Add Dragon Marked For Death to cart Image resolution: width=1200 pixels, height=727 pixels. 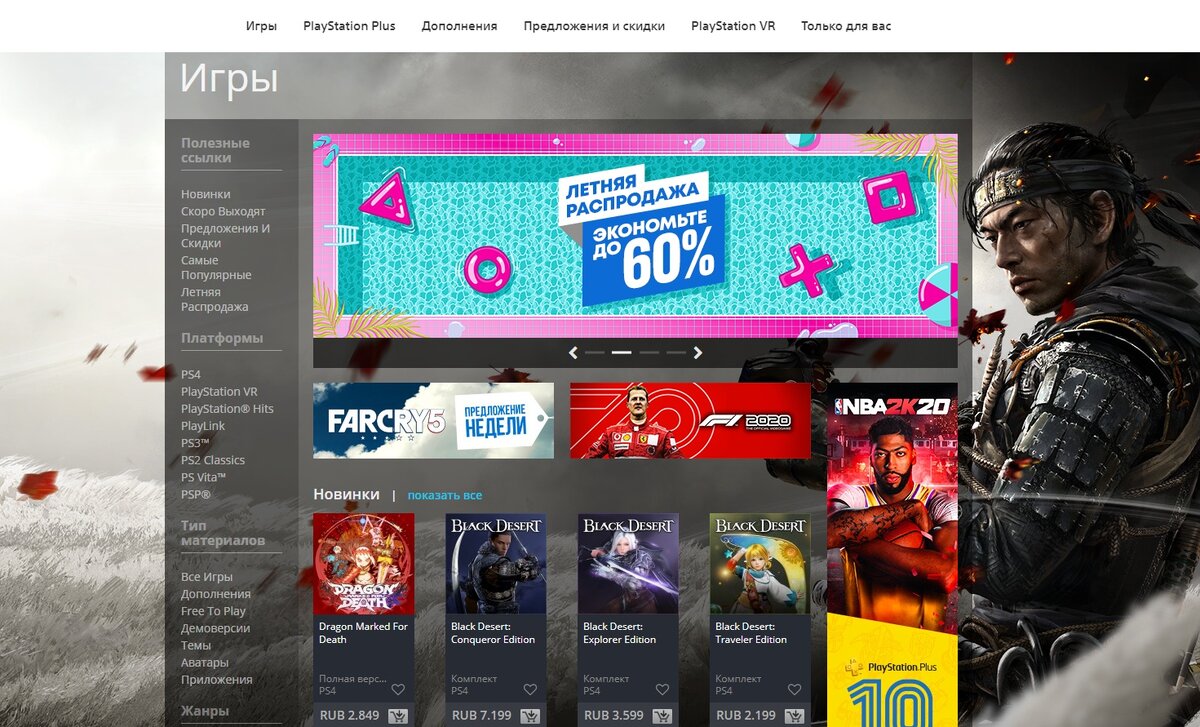pyautogui.click(x=398, y=716)
